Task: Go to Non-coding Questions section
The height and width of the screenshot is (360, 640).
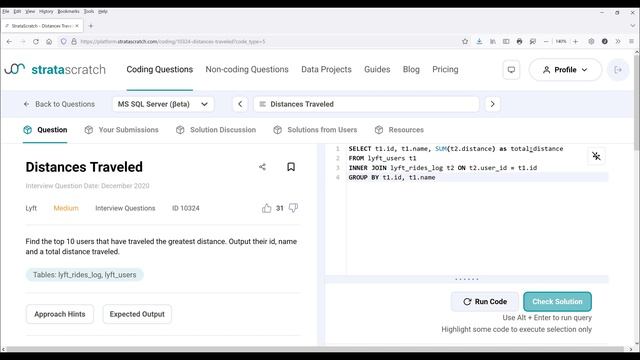Action: (247, 69)
